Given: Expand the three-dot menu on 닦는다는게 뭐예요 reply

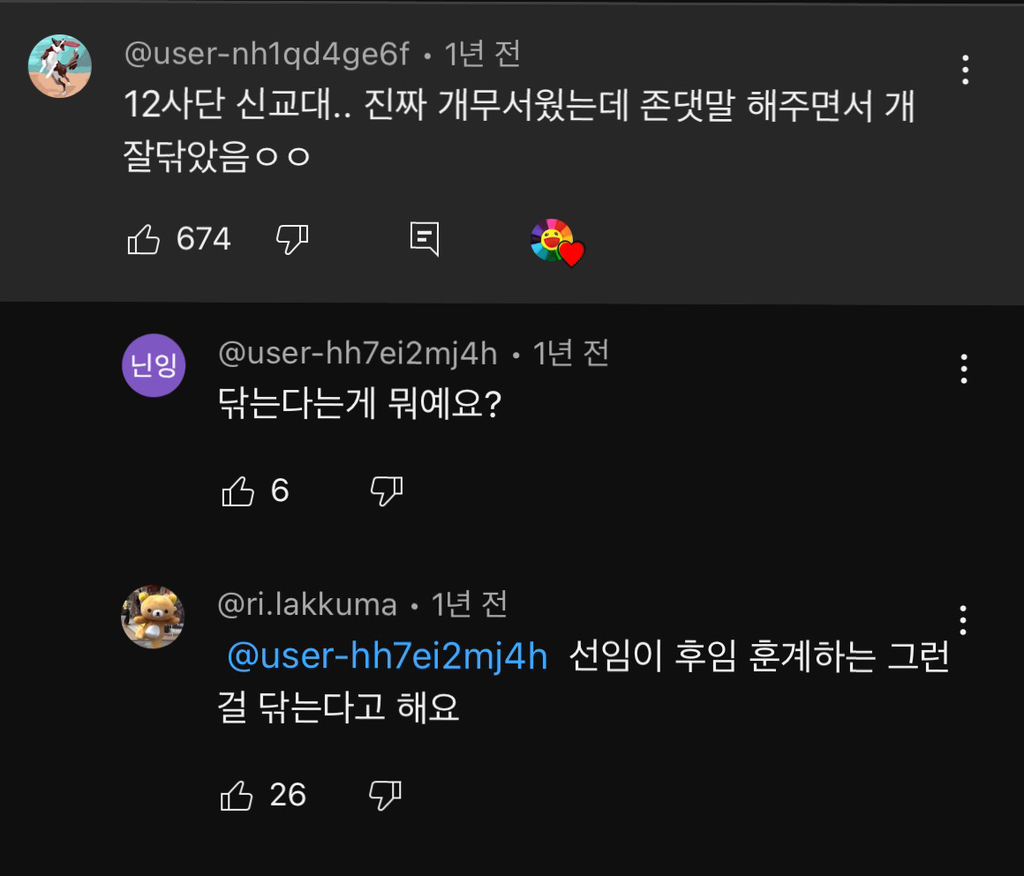Looking at the screenshot, I should [x=964, y=369].
